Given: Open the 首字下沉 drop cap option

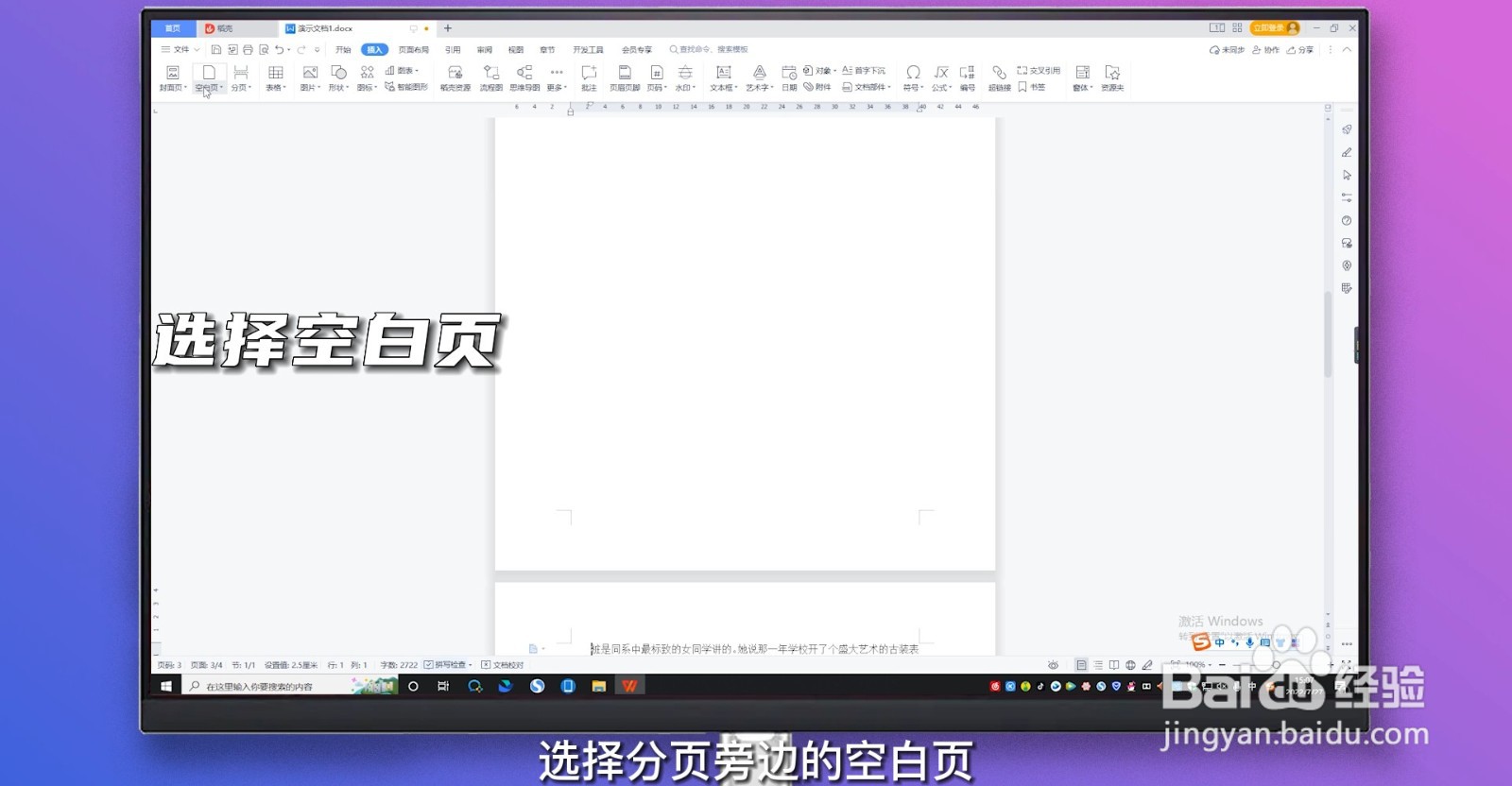Looking at the screenshot, I should [x=864, y=71].
